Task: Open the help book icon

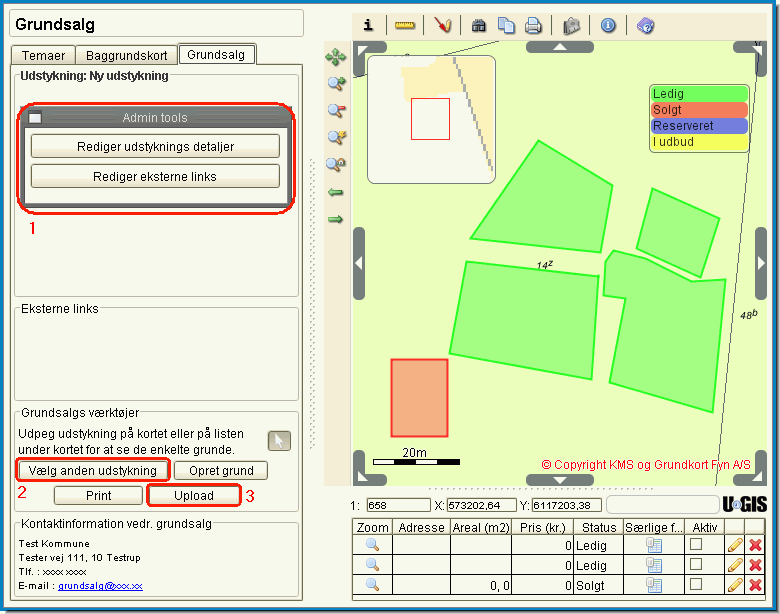Action: [645, 25]
